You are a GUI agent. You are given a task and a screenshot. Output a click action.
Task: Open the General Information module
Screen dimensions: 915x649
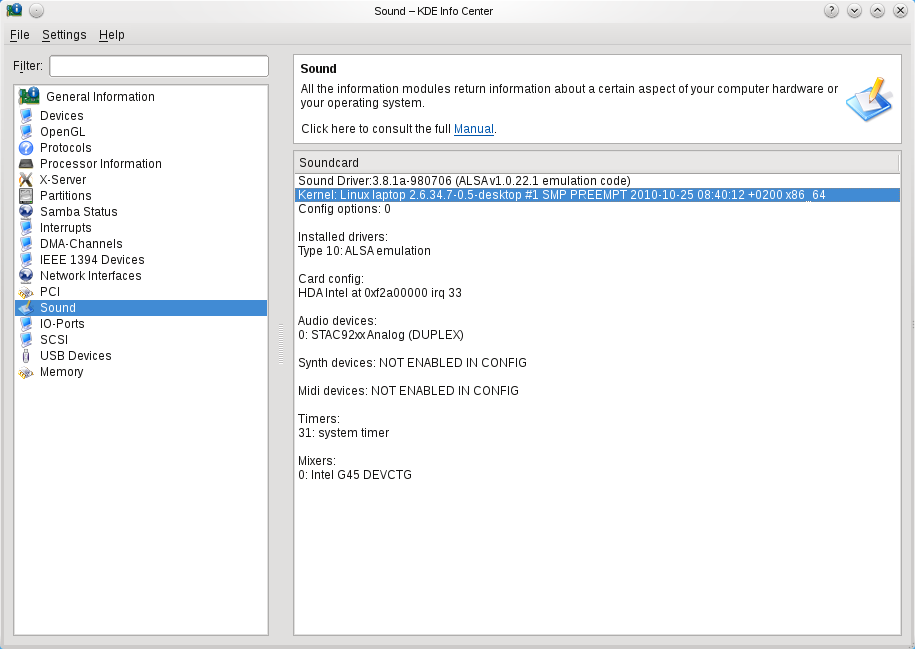coord(100,96)
